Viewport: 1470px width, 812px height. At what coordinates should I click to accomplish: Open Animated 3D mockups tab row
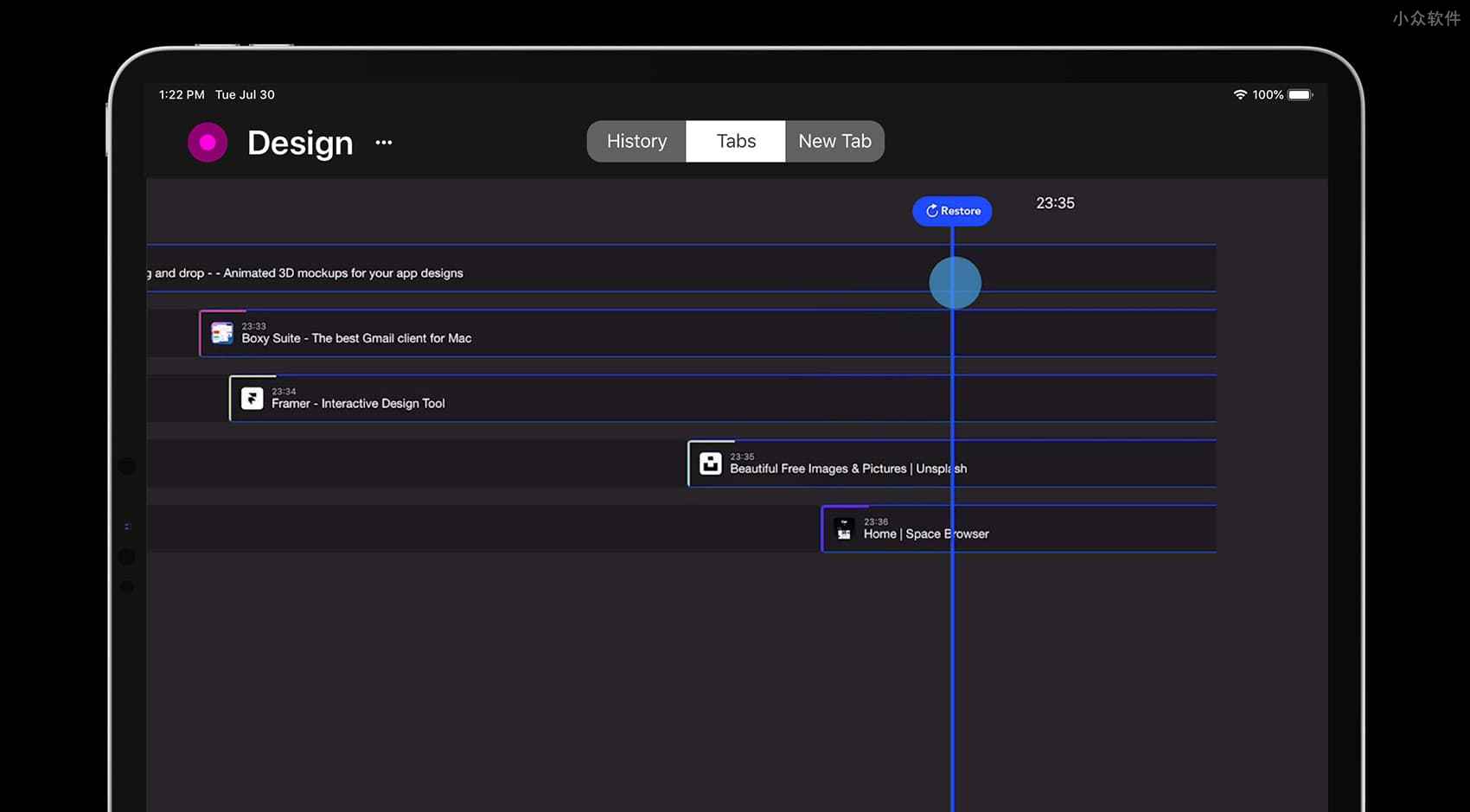click(x=681, y=268)
